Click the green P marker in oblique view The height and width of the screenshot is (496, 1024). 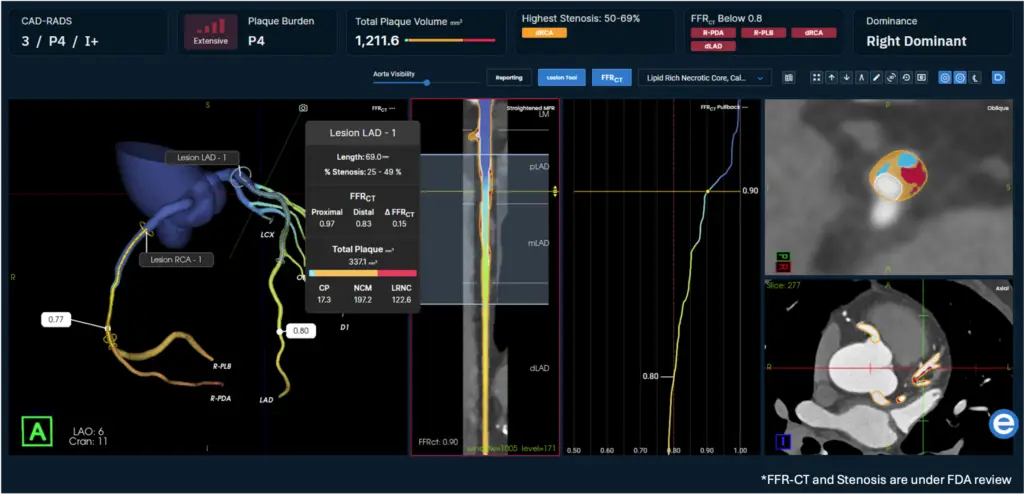click(782, 257)
